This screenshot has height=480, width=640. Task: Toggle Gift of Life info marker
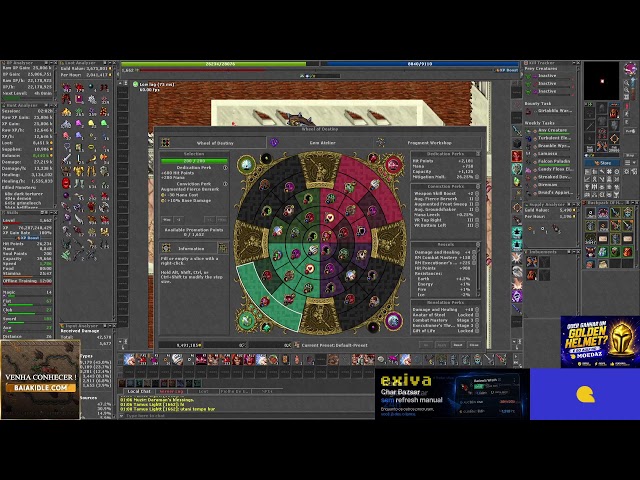[x=477, y=331]
